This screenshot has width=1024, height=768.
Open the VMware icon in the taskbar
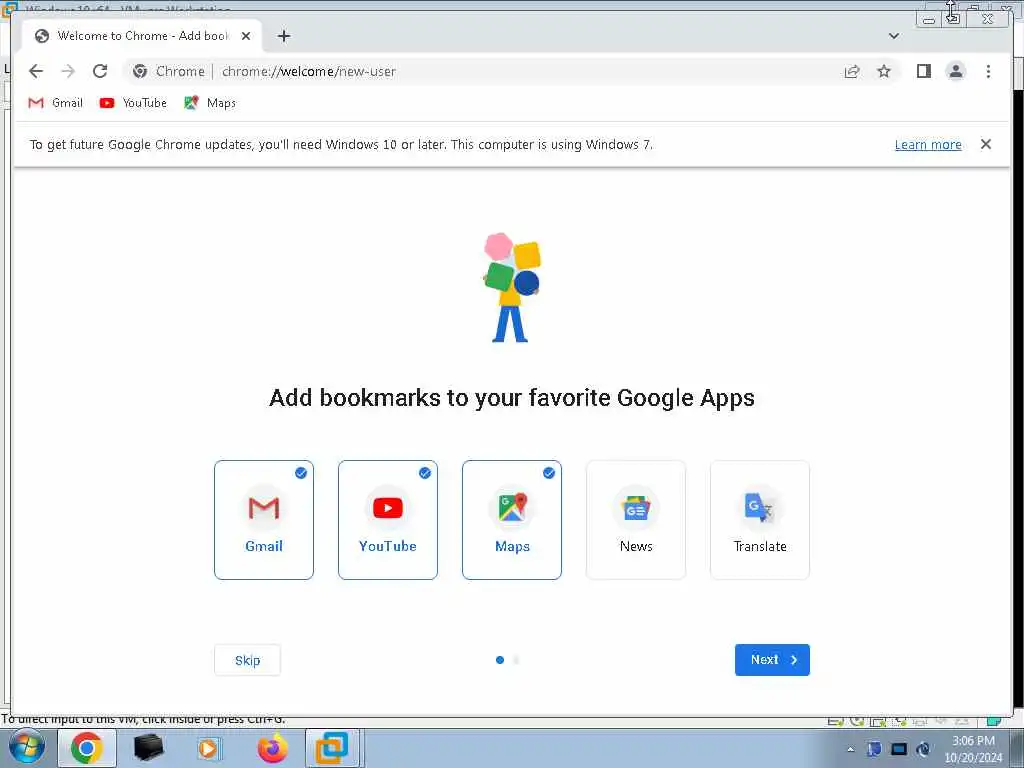pos(332,748)
